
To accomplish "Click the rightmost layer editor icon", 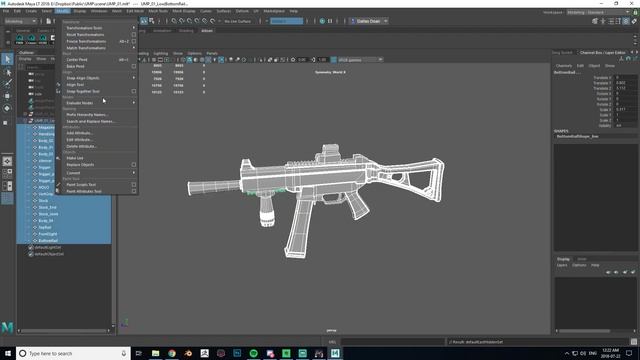I will click(633, 272).
